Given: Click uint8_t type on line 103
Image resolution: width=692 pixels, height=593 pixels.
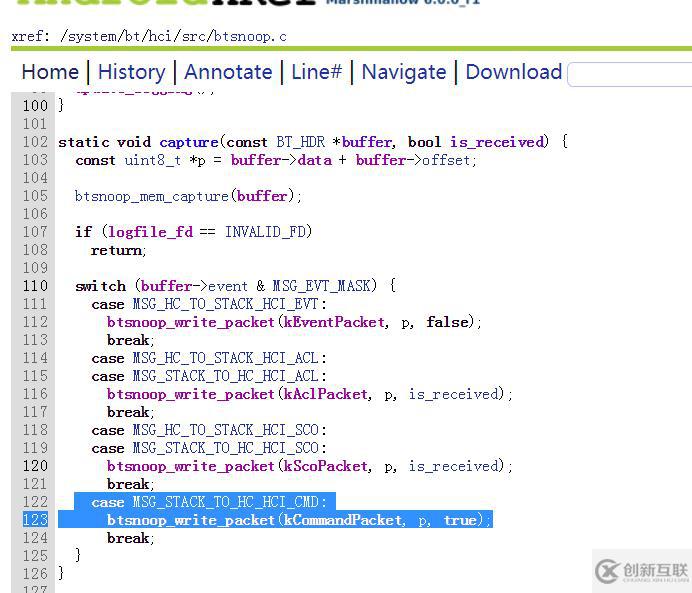Looking at the screenshot, I should click(152, 160).
